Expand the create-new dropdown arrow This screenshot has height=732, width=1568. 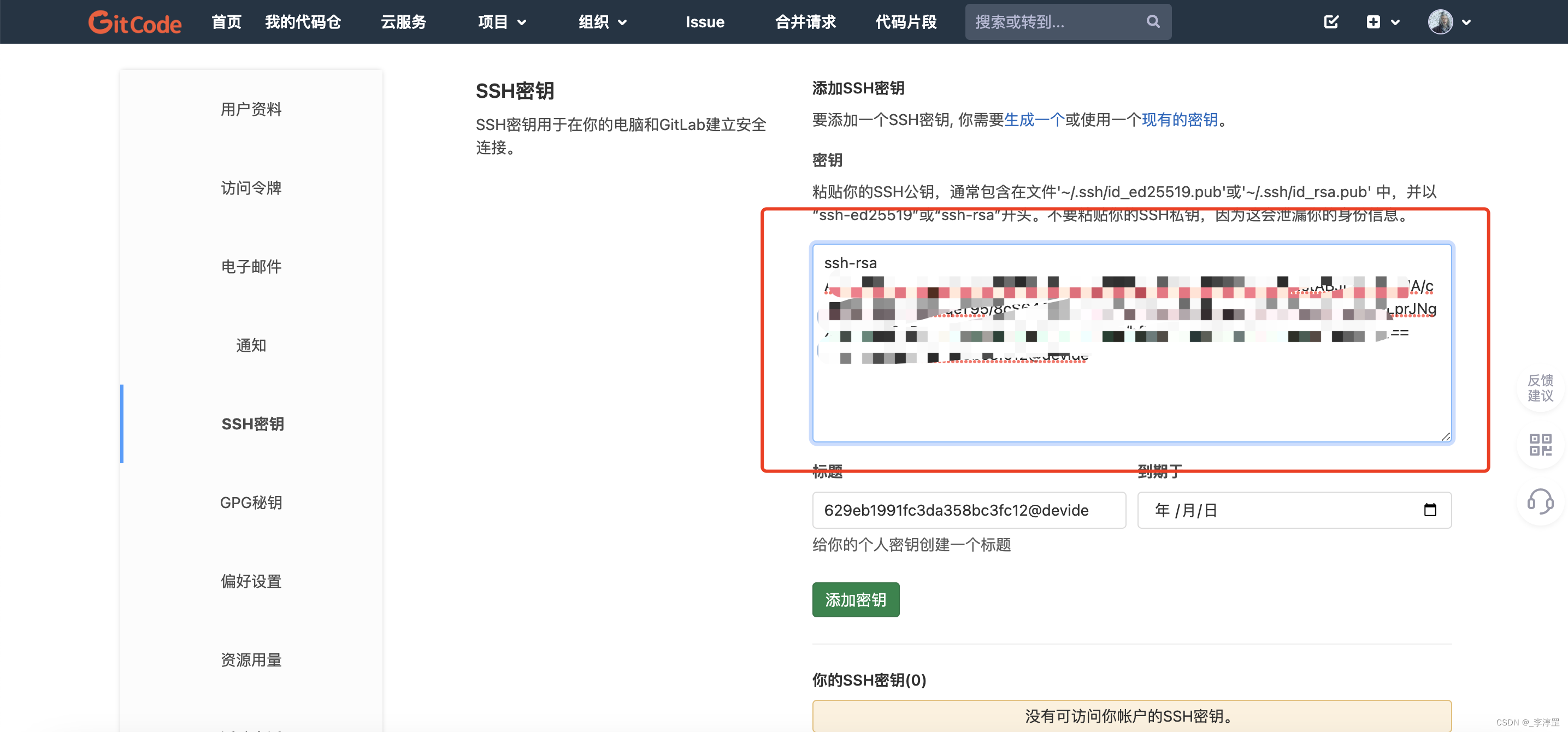pyautogui.click(x=1396, y=22)
